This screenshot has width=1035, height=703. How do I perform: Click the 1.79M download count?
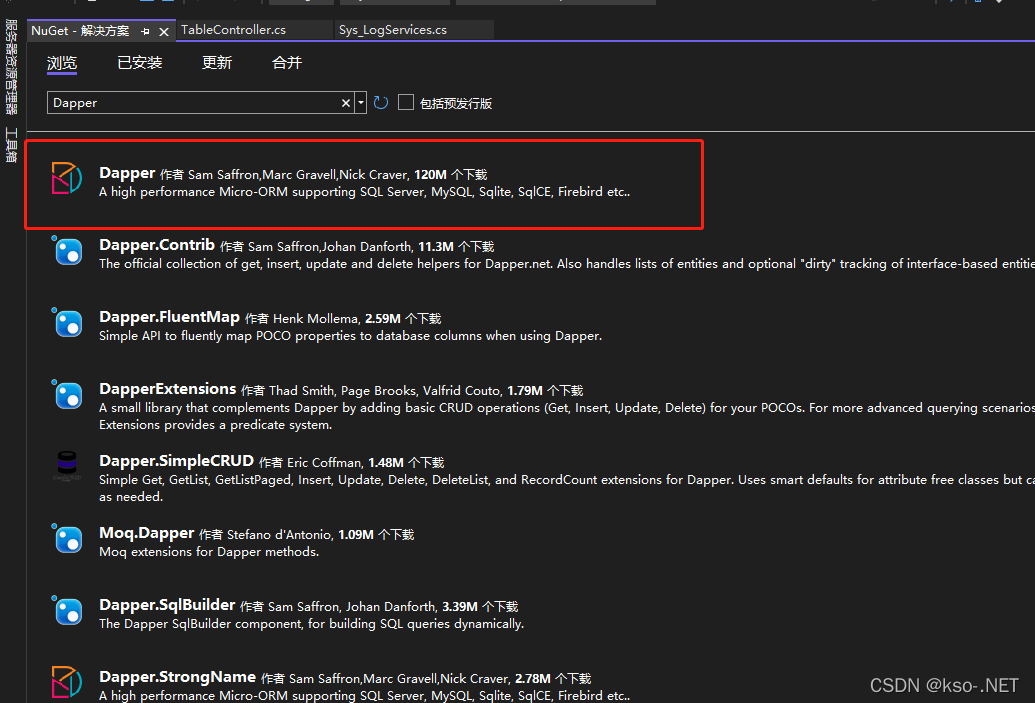[525, 391]
